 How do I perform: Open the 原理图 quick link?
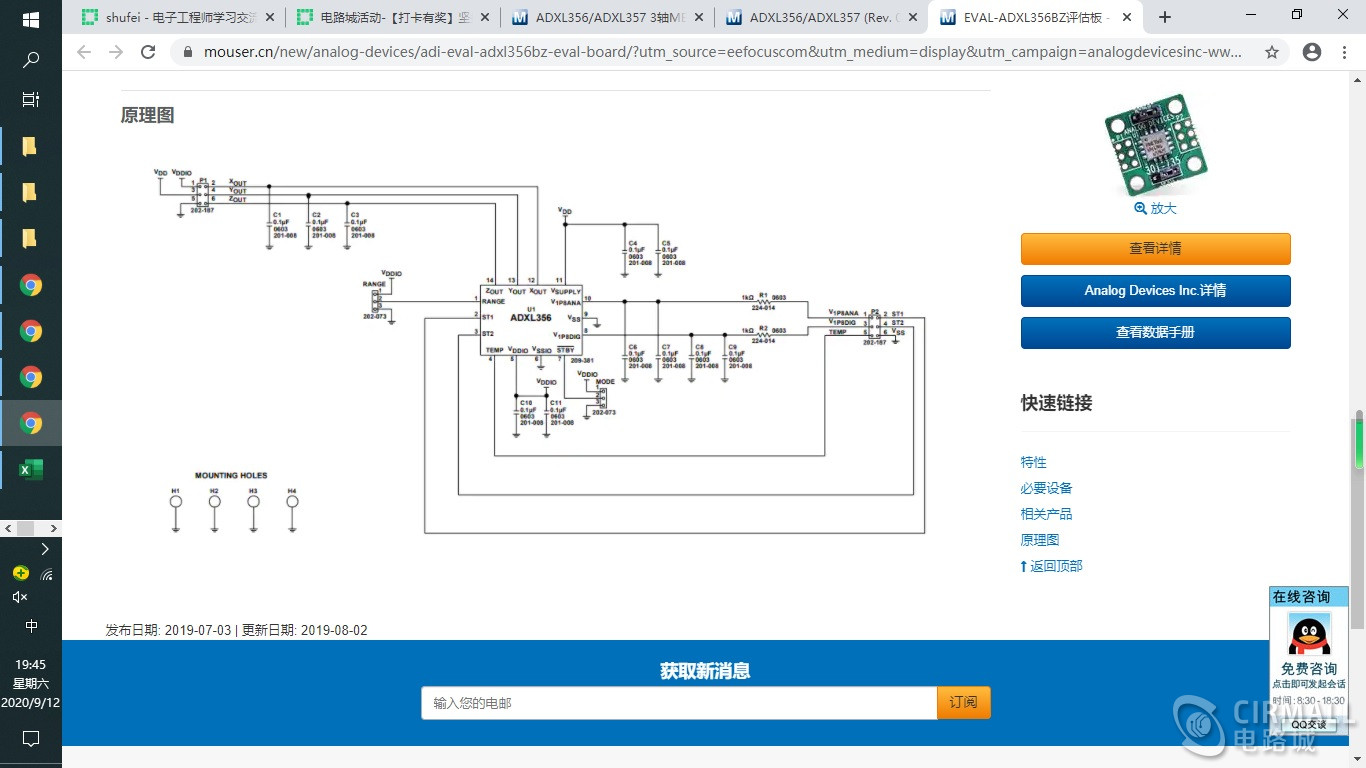(1039, 540)
